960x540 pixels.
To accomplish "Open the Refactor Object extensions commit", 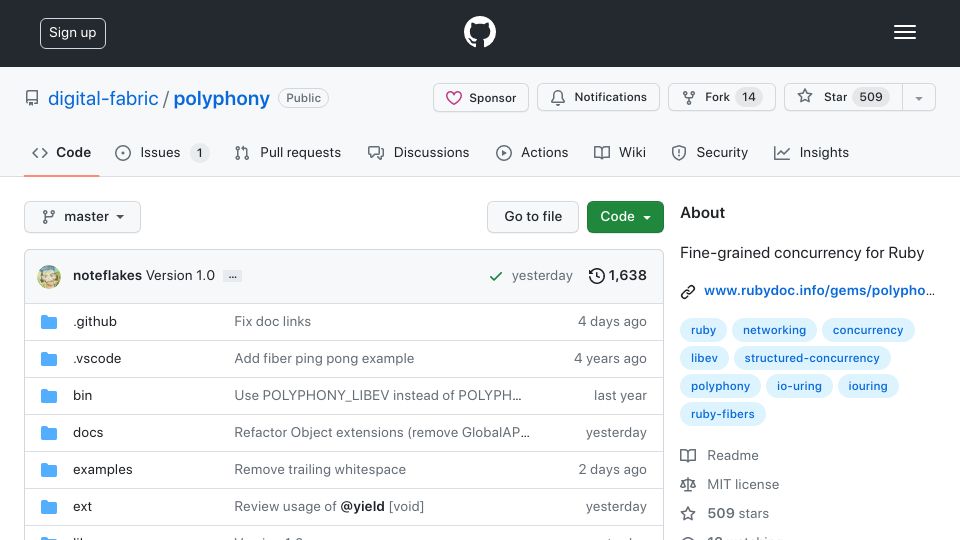I will click(382, 432).
